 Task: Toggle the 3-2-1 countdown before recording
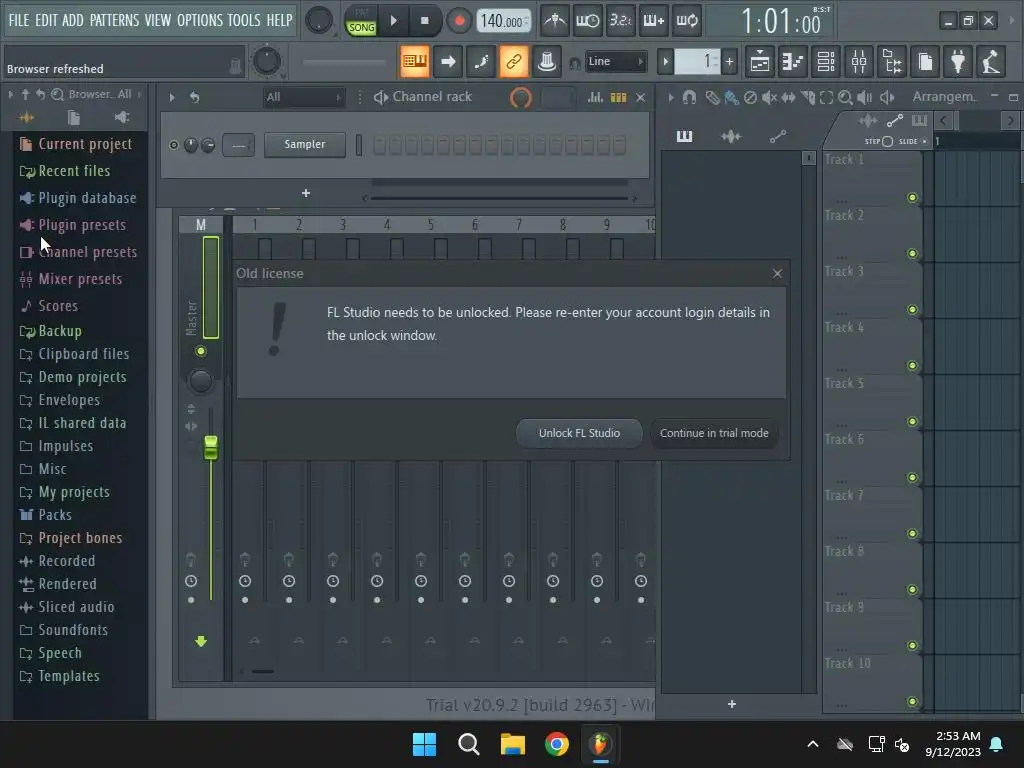point(620,20)
